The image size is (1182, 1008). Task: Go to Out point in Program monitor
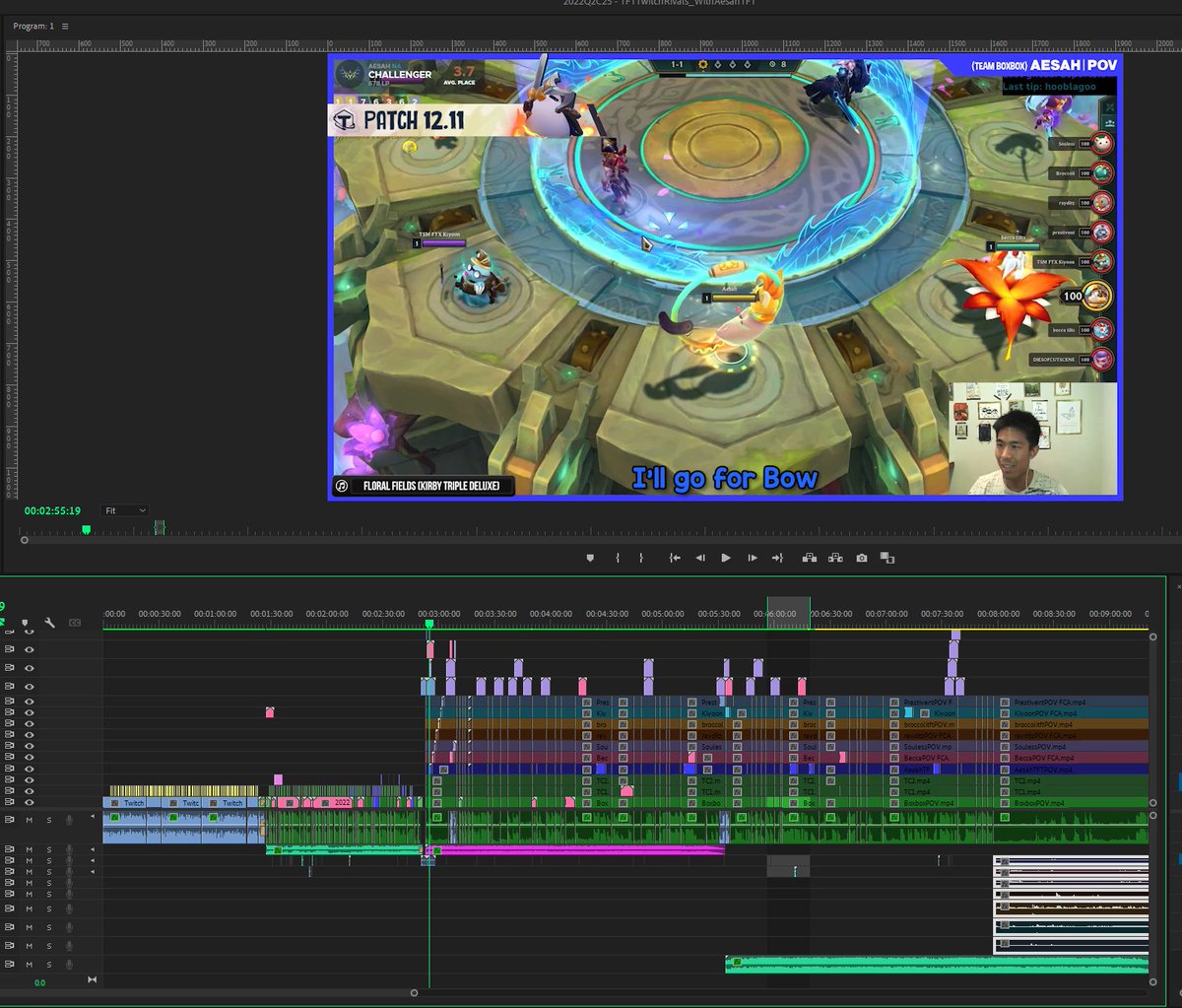pos(777,558)
